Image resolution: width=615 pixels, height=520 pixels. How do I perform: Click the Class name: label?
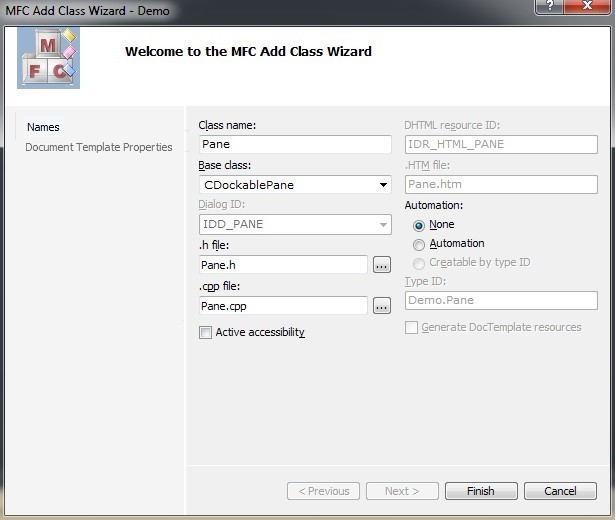coord(227,125)
